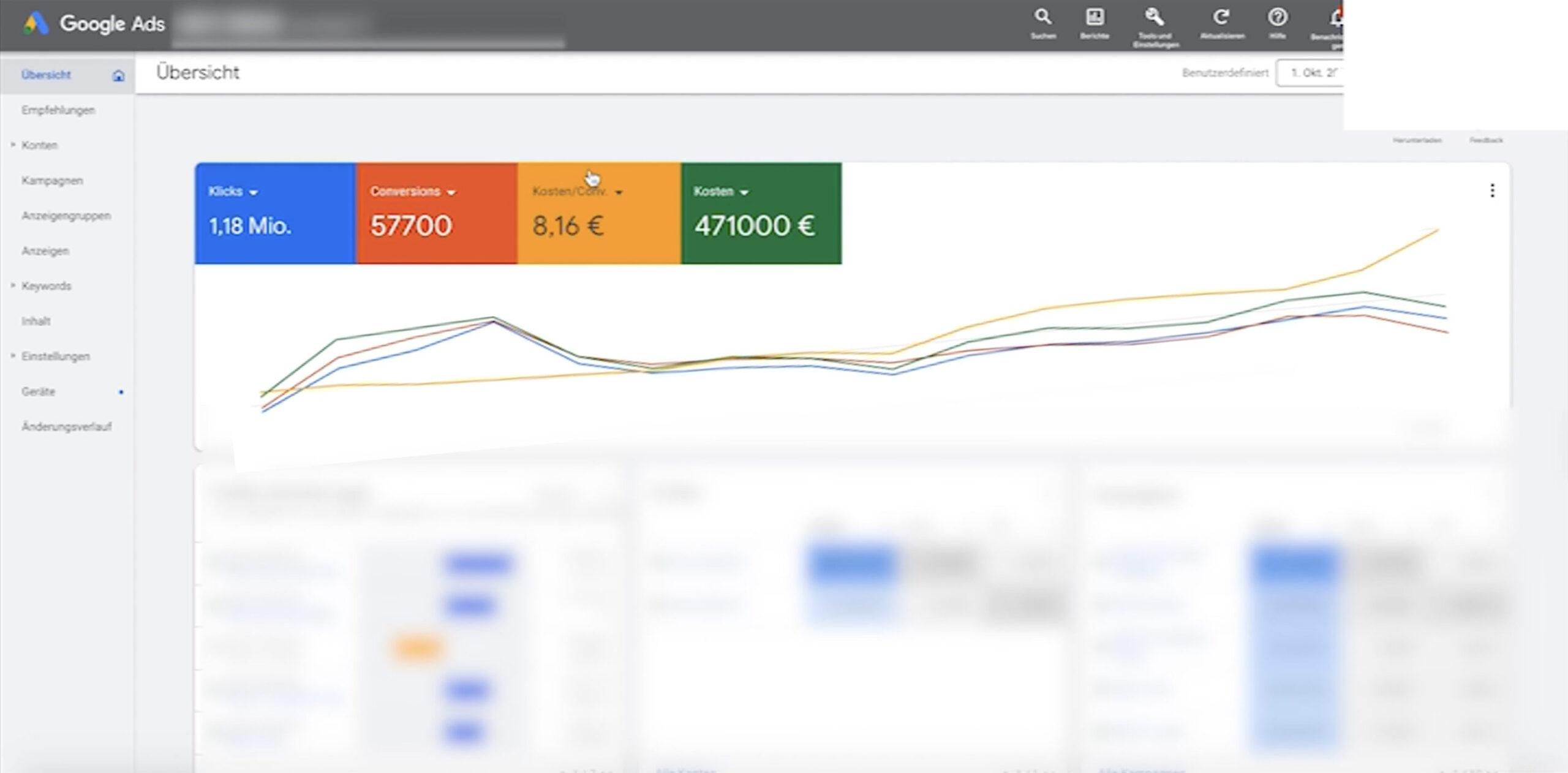1568x773 pixels.
Task: Go to Kampagnen in the sidebar
Action: [x=52, y=181]
